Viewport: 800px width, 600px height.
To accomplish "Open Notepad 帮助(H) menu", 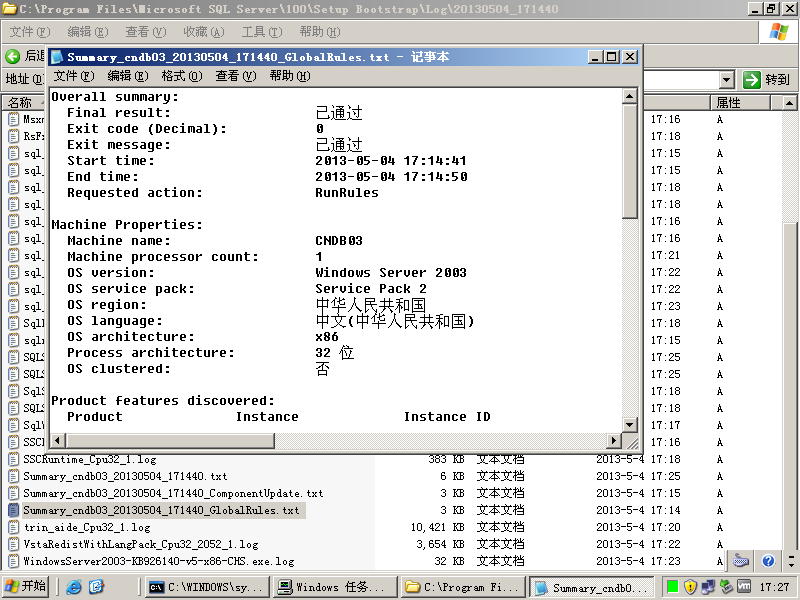I will (289, 76).
